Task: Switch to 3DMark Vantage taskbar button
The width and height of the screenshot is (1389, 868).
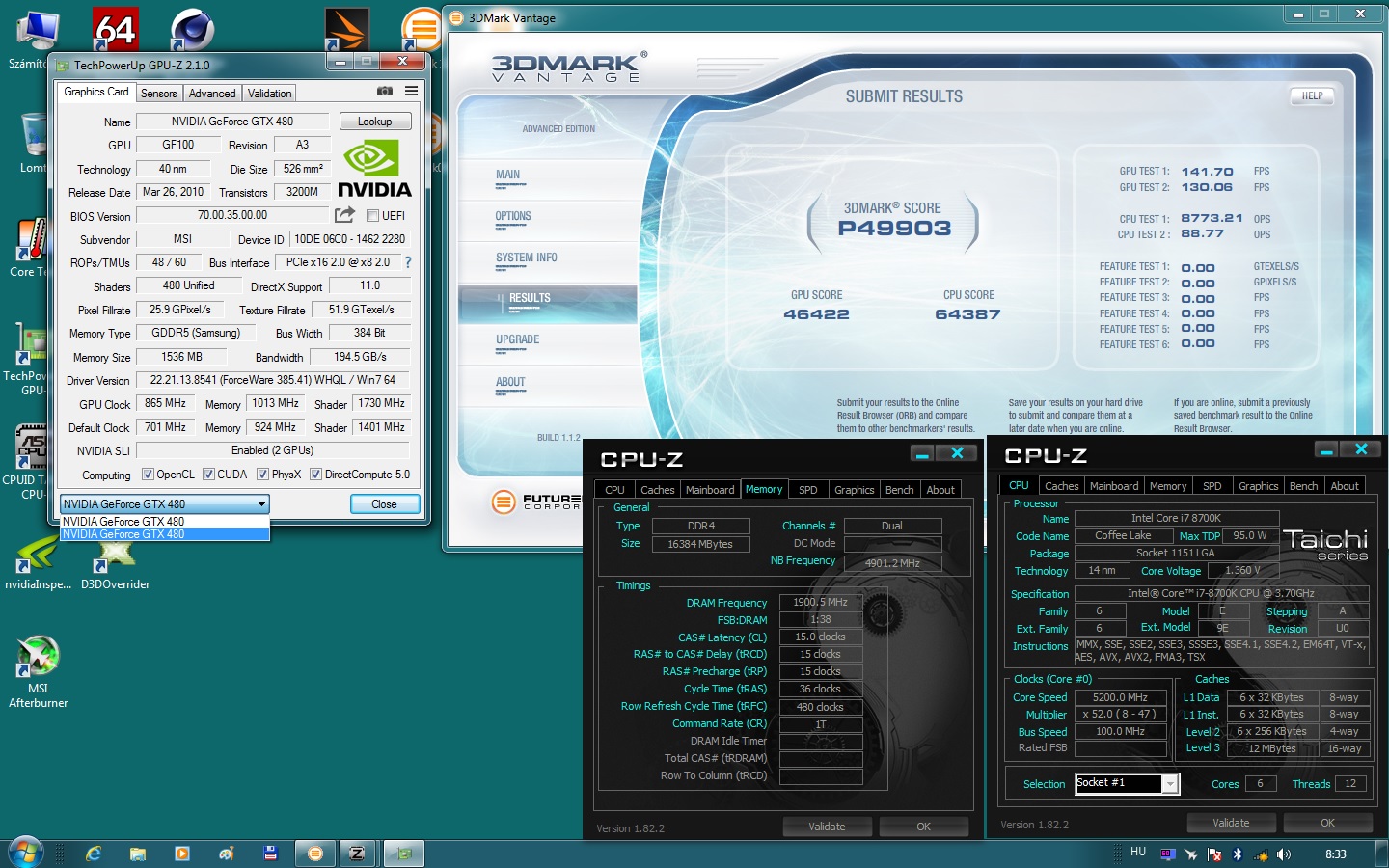Action: click(314, 854)
